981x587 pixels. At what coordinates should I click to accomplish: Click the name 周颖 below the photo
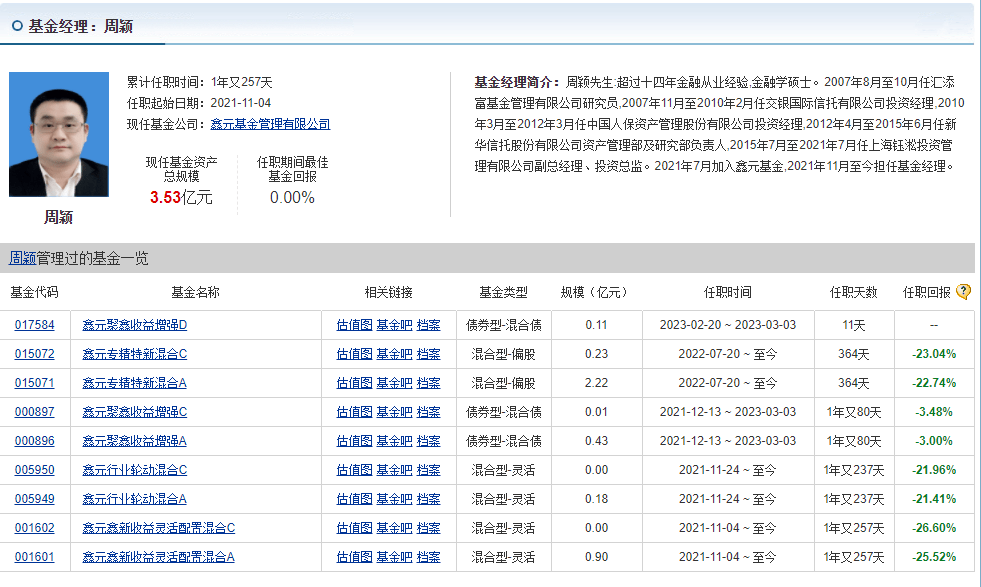(58, 217)
